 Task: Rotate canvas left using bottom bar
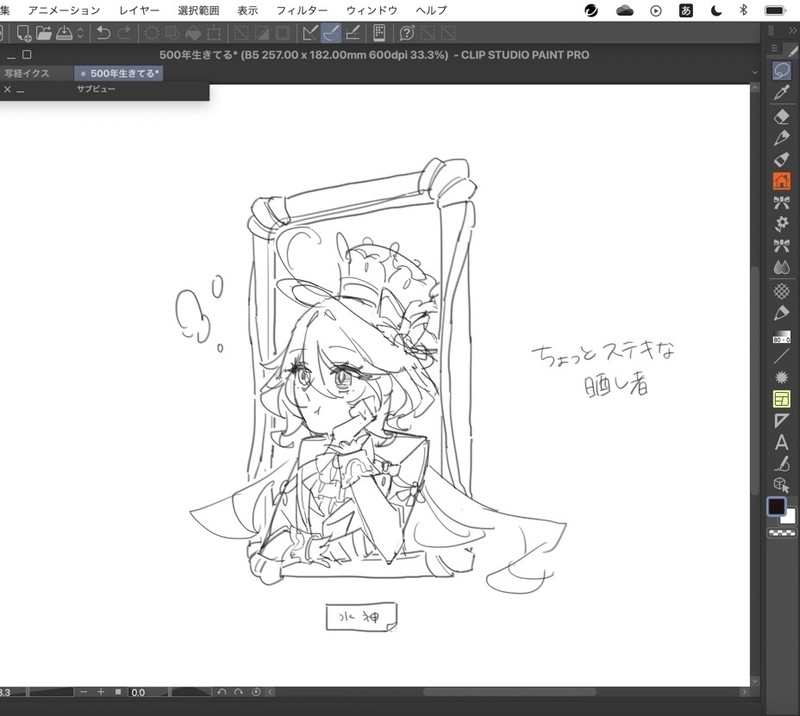[x=221, y=692]
